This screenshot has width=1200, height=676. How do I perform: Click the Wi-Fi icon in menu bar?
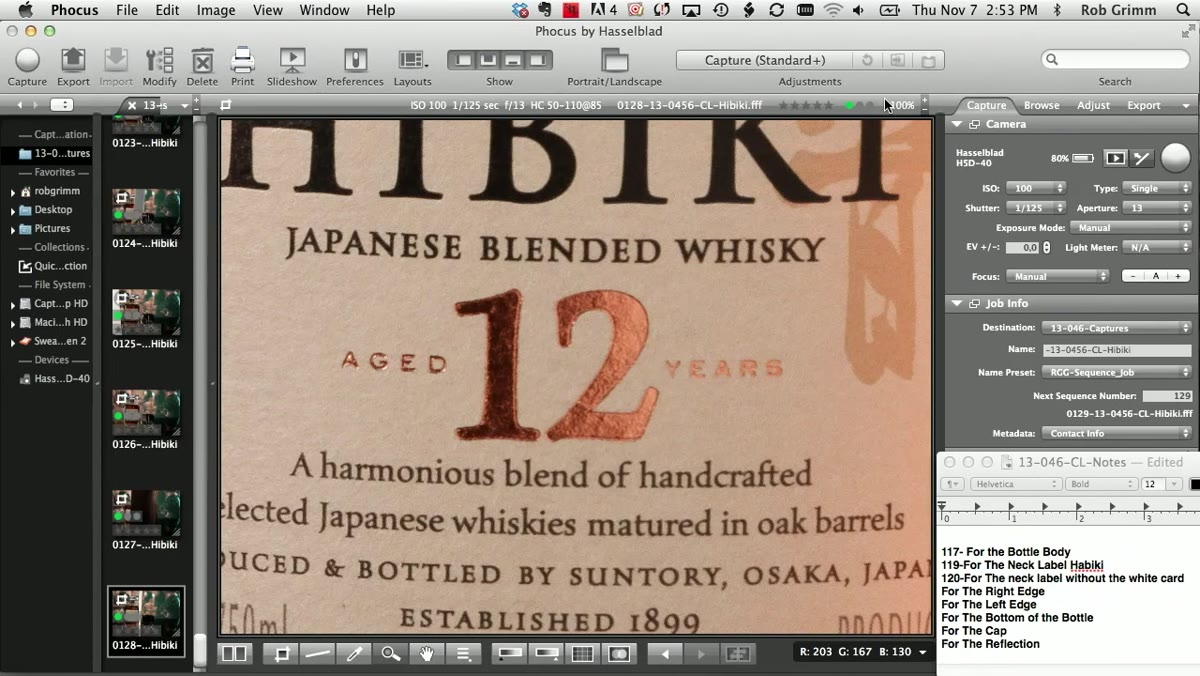(x=833, y=10)
